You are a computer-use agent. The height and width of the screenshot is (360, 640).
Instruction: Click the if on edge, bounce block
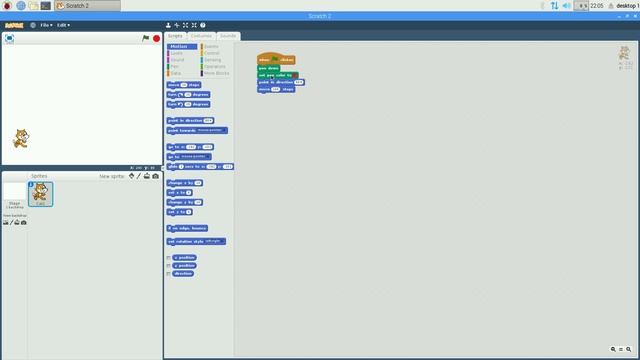[x=187, y=229]
